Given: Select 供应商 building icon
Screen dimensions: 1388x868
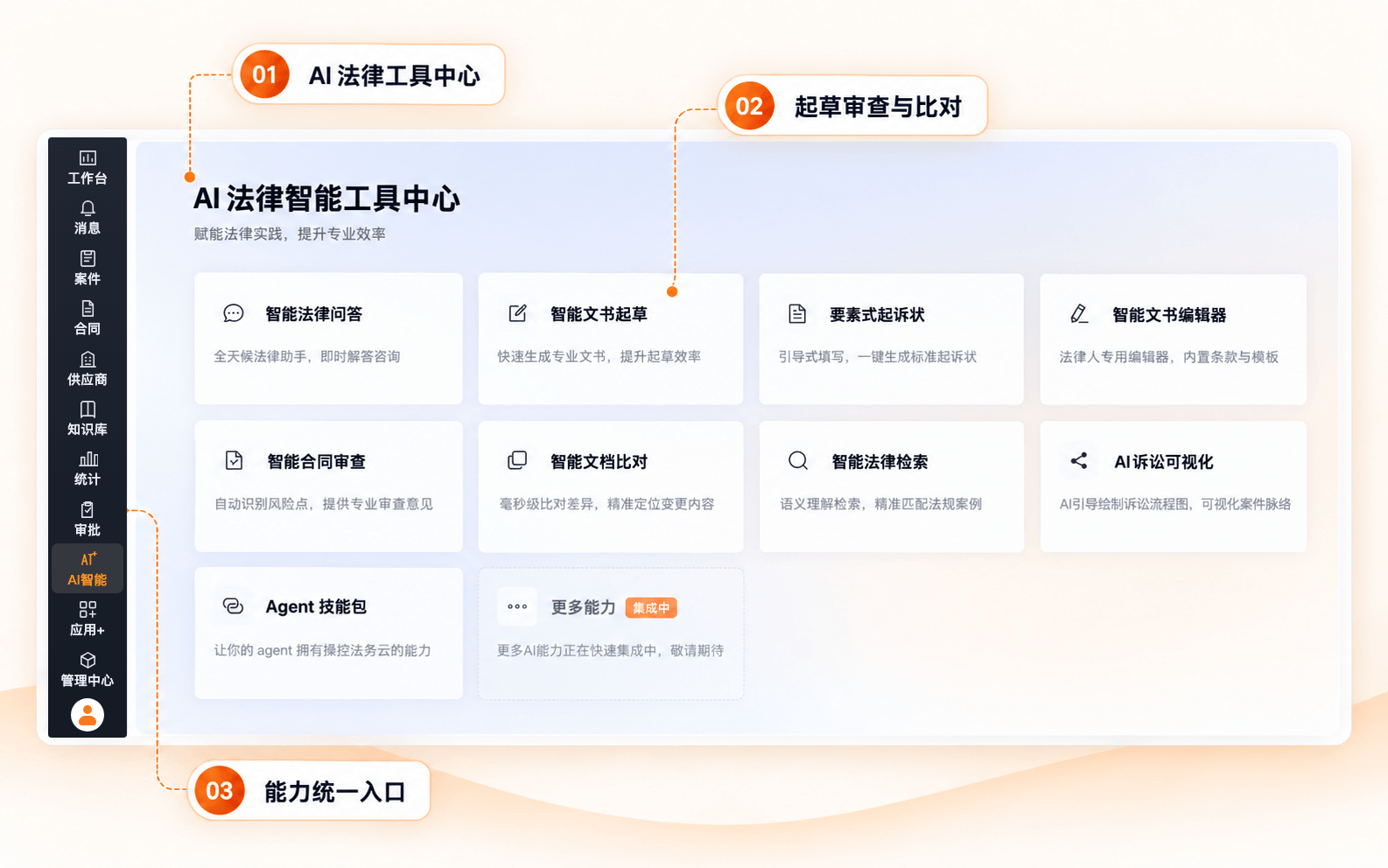Looking at the screenshot, I should pos(88,359).
